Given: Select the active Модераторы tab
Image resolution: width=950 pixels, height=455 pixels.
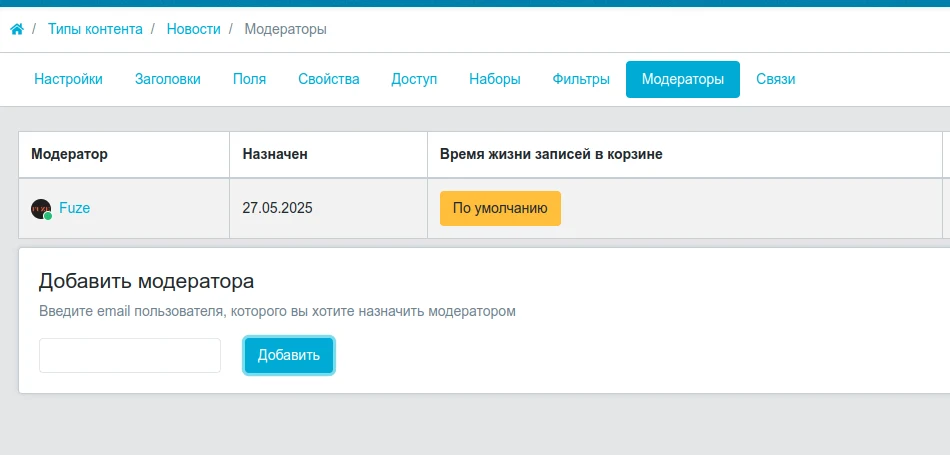Looking at the screenshot, I should coord(683,79).
